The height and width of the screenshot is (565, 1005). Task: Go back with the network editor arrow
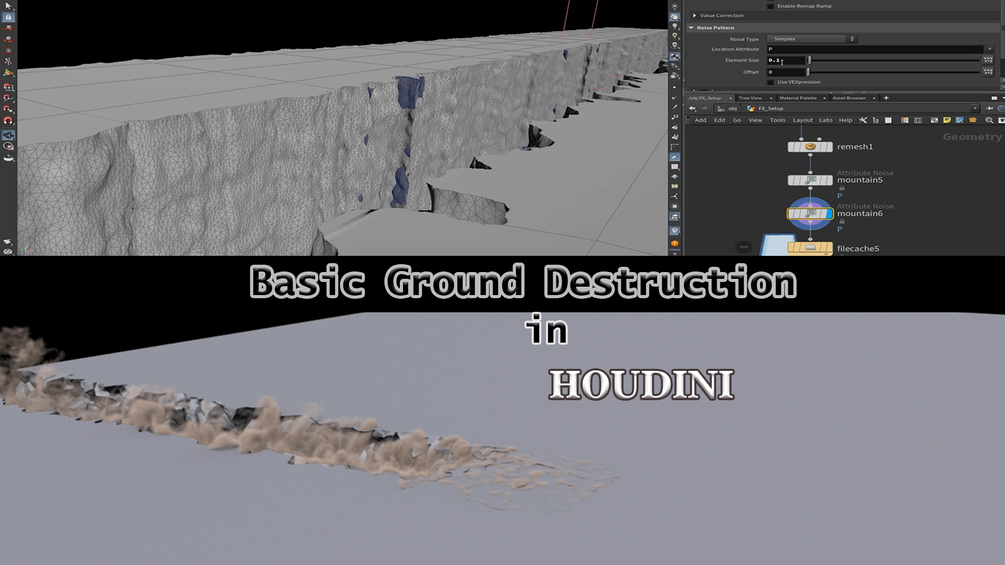point(692,108)
